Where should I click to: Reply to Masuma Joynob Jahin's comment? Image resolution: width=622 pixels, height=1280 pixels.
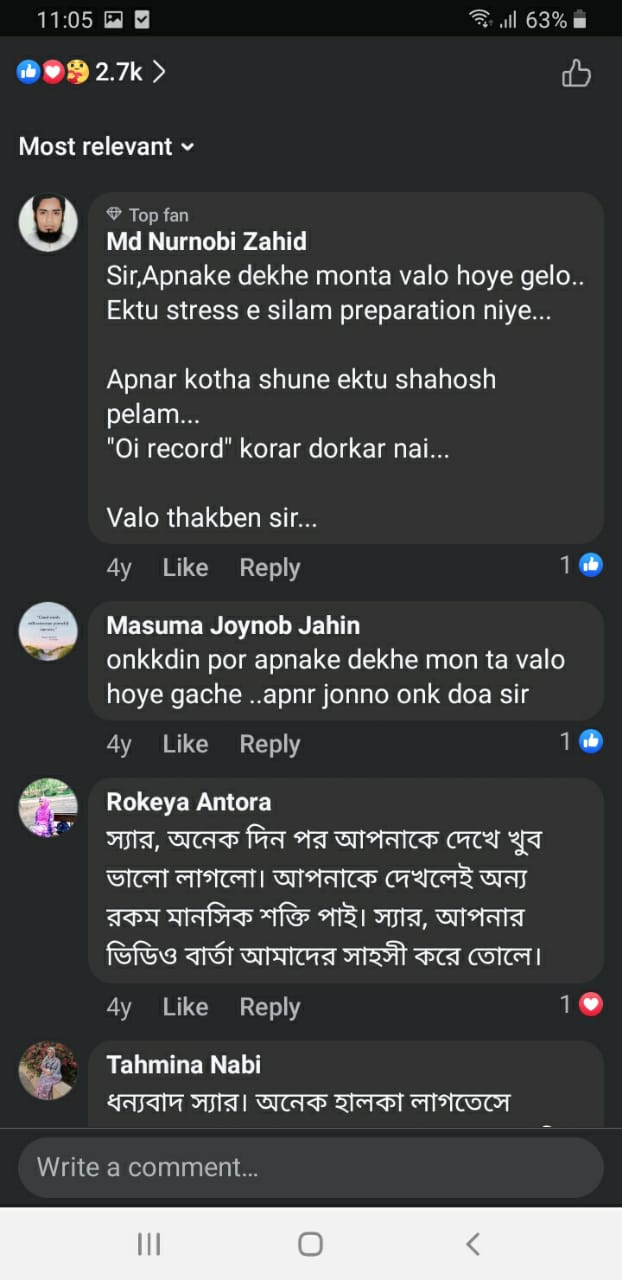pos(269,744)
